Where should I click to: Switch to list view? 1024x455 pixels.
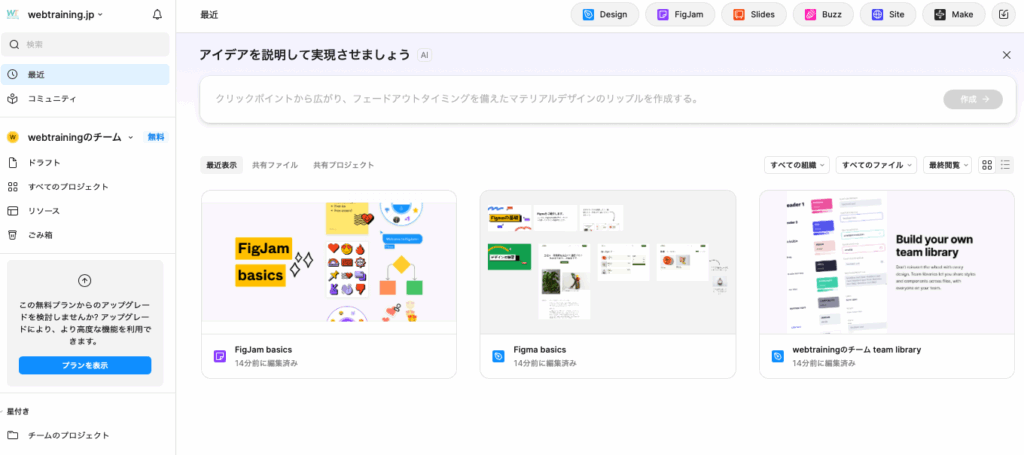point(1005,165)
